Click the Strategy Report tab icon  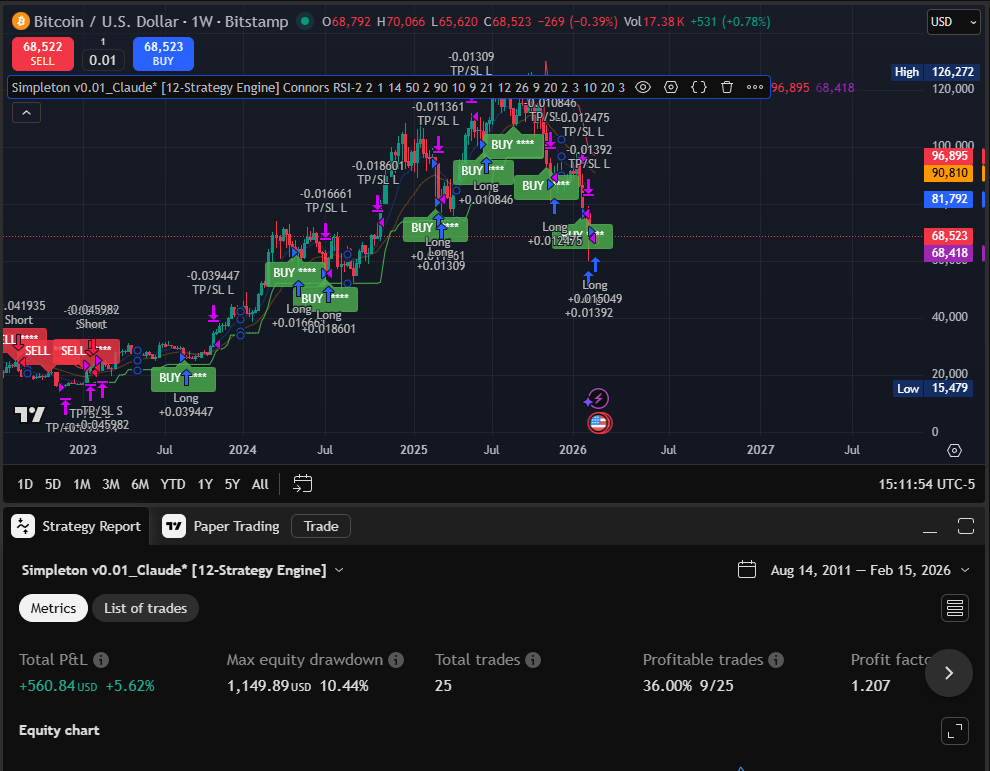point(23,526)
